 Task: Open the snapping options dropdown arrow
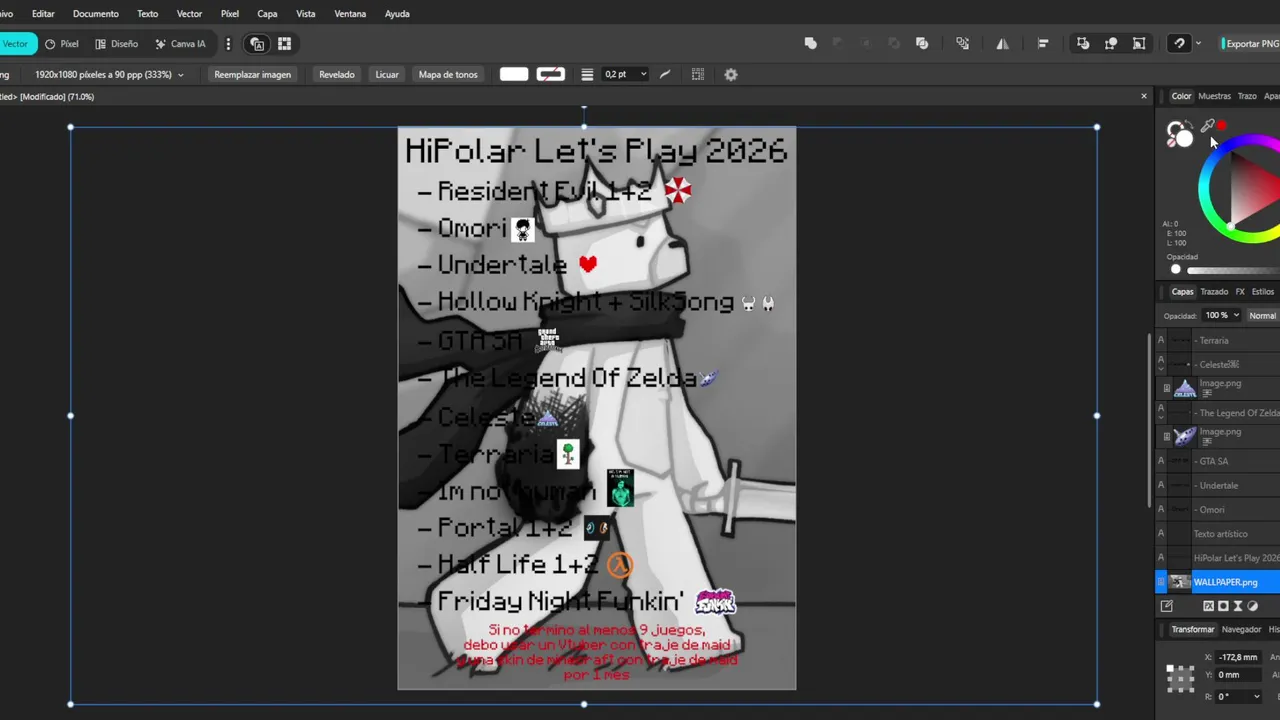click(1198, 44)
